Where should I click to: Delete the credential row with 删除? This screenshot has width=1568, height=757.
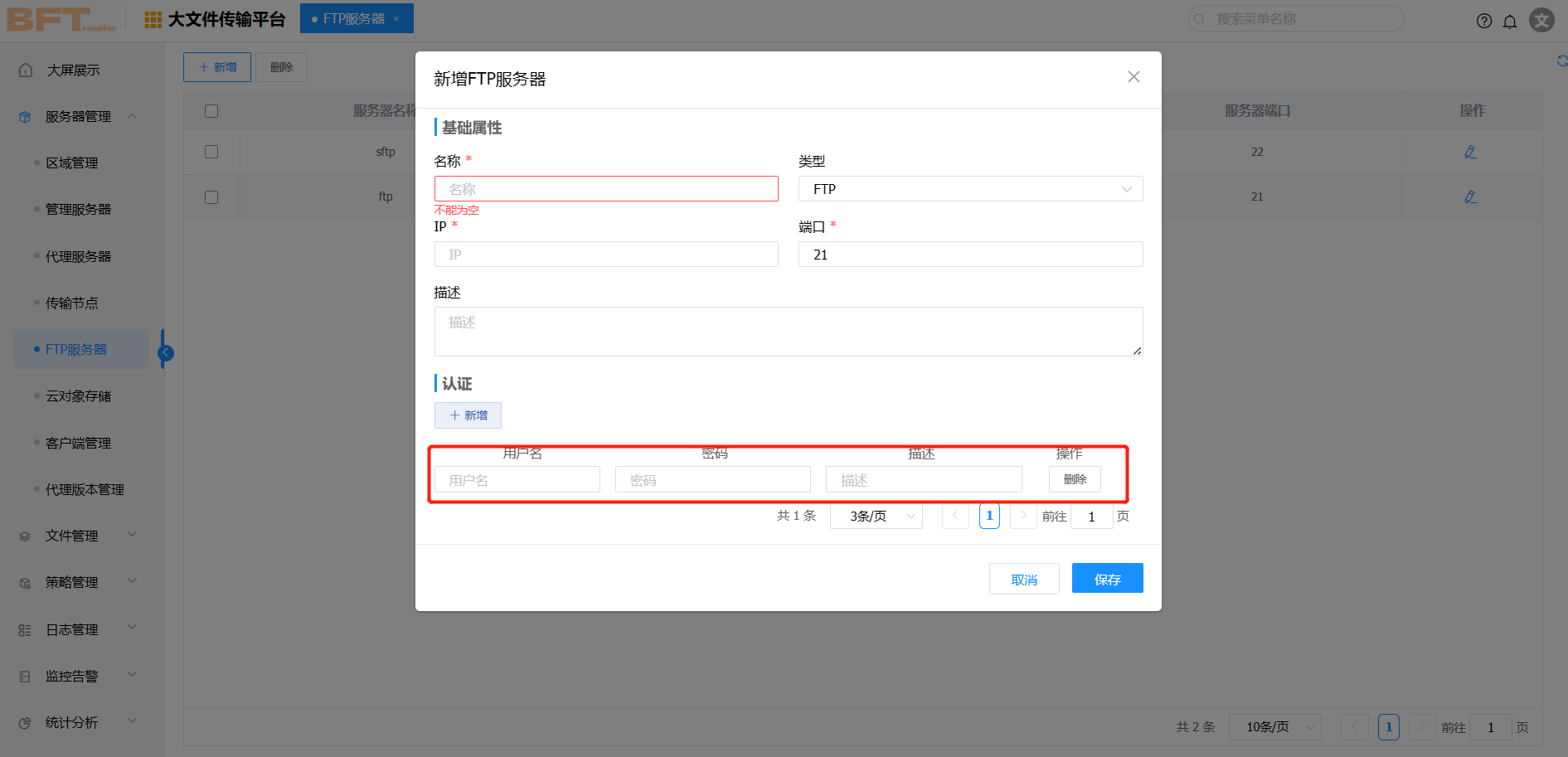pyautogui.click(x=1075, y=479)
